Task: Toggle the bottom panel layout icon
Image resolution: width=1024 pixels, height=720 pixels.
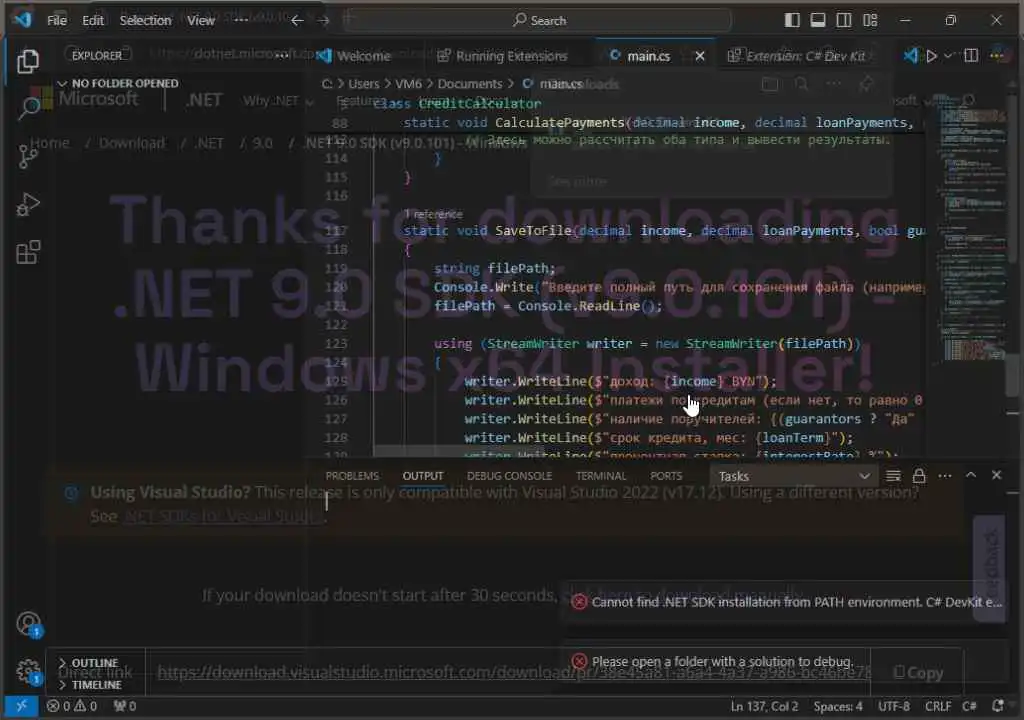Action: click(818, 20)
